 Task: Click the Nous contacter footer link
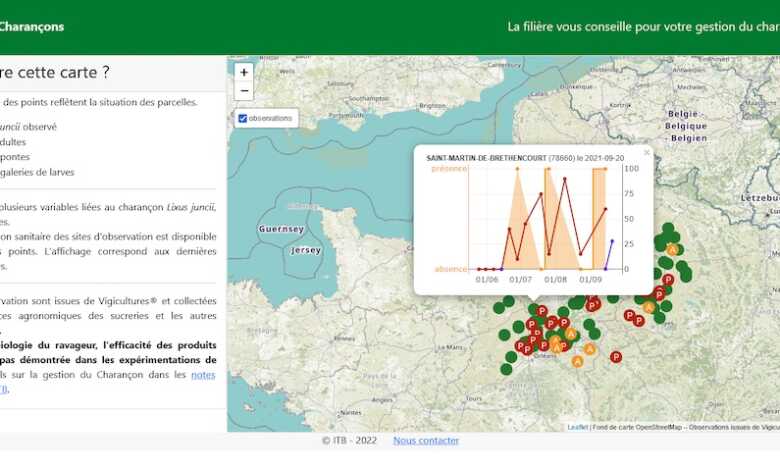(x=426, y=441)
